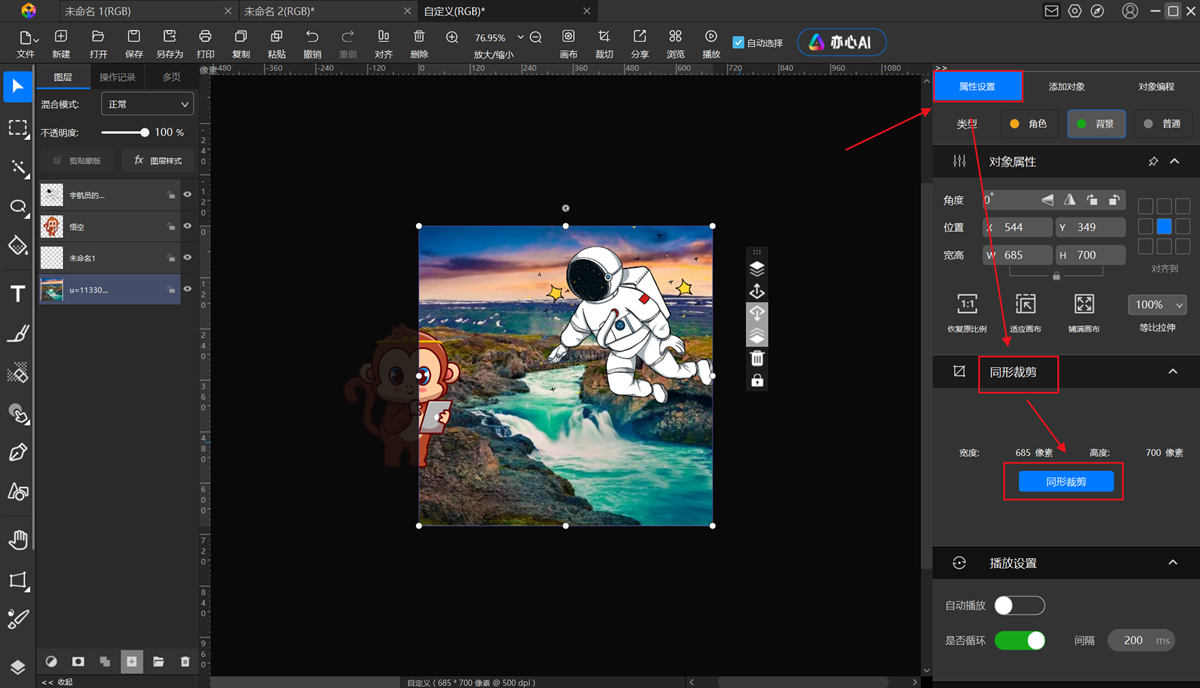Click the blue 同形裁剪 button
The height and width of the screenshot is (688, 1200).
click(x=1065, y=482)
